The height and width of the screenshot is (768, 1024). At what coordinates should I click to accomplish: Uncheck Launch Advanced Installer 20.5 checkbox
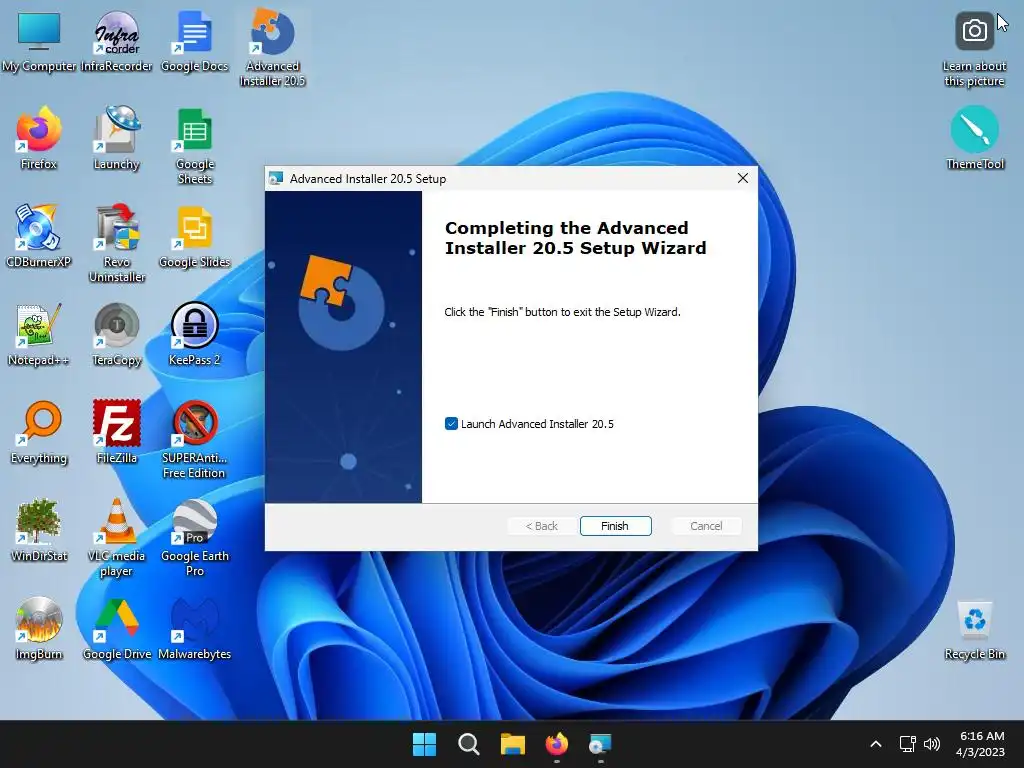tap(451, 424)
